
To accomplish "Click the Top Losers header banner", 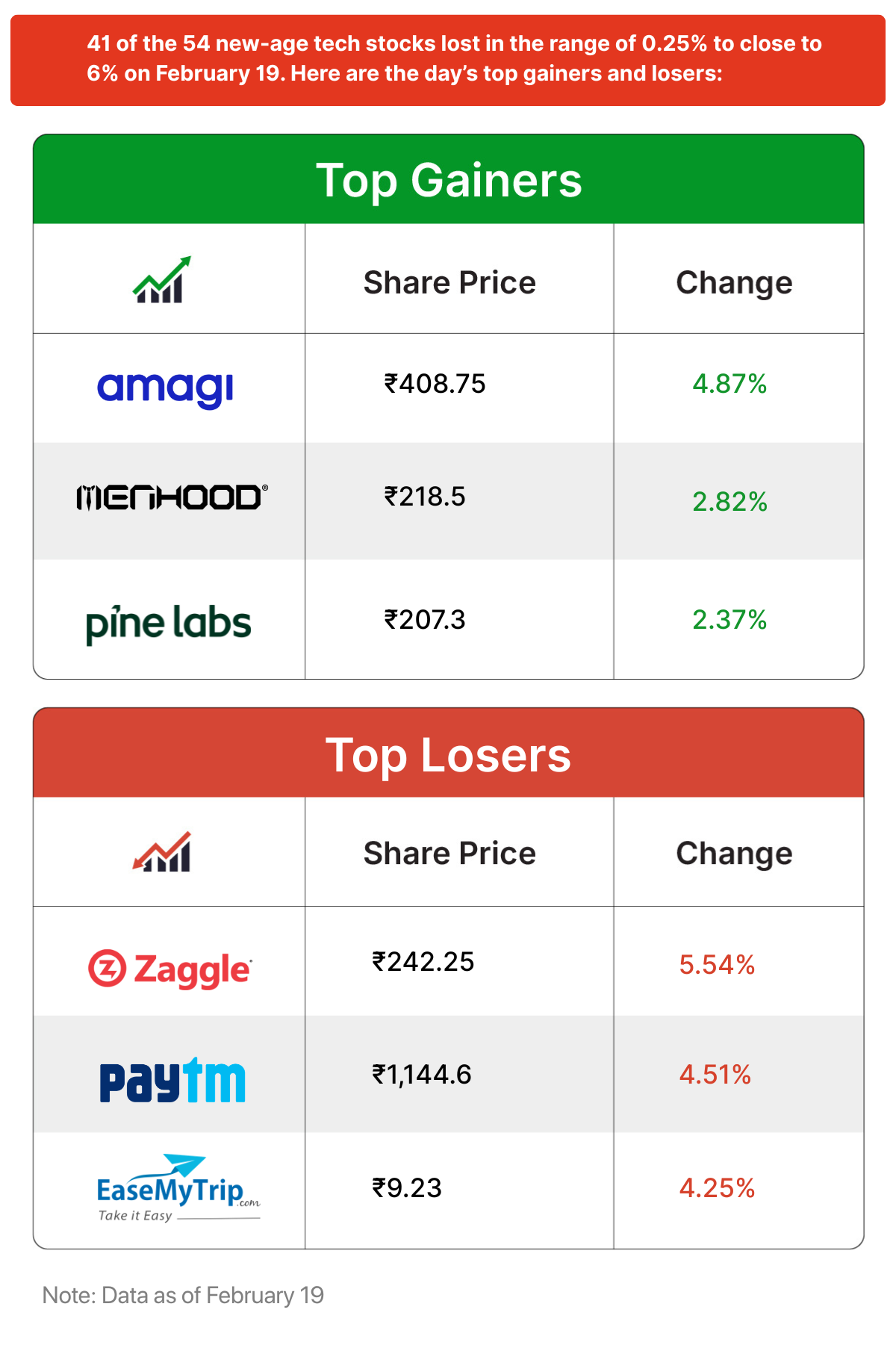I will click(x=448, y=754).
